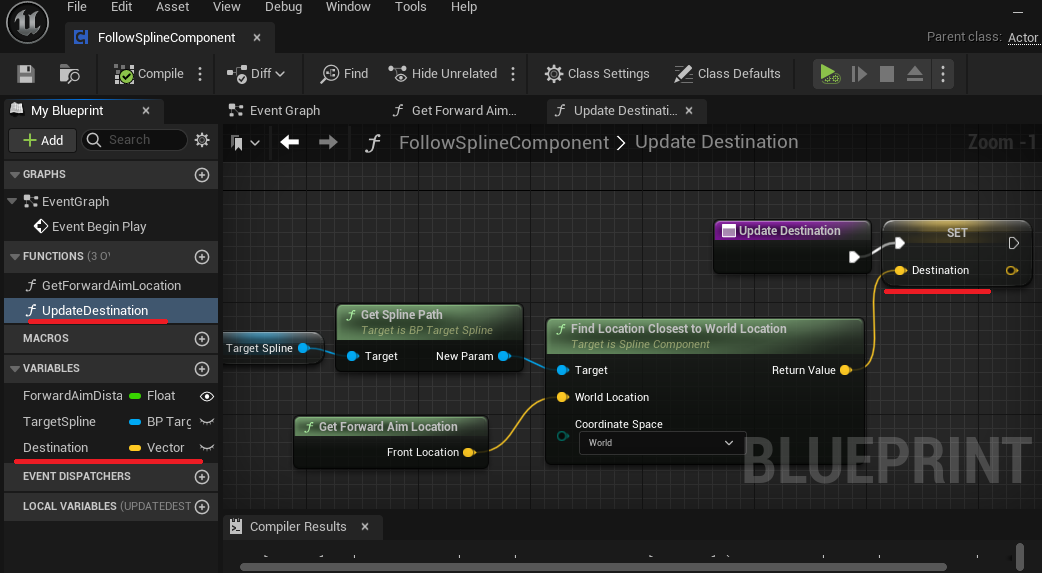Open the Tools menu
This screenshot has height=573, width=1042.
(411, 7)
